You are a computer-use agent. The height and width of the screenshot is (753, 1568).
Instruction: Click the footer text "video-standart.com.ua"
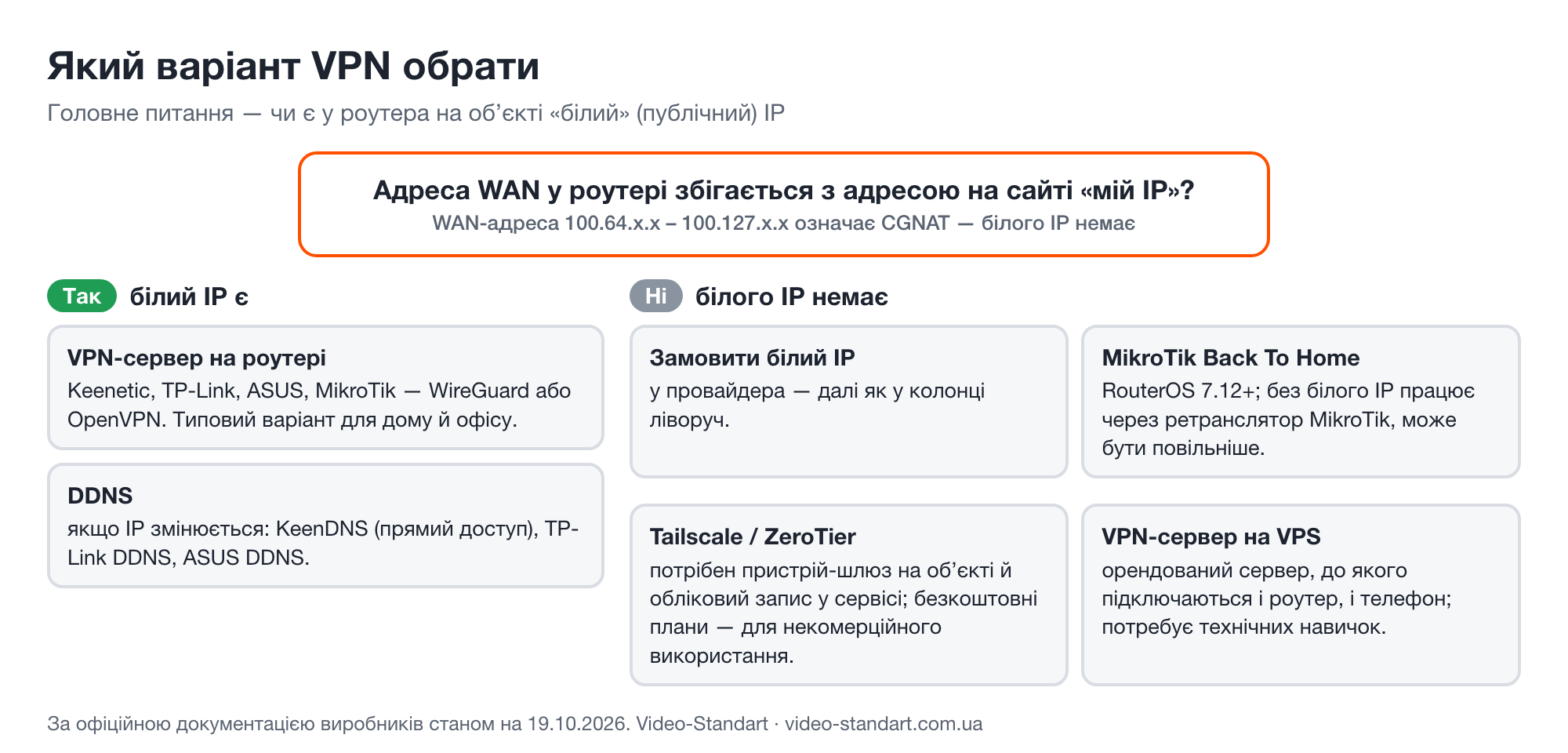884,724
